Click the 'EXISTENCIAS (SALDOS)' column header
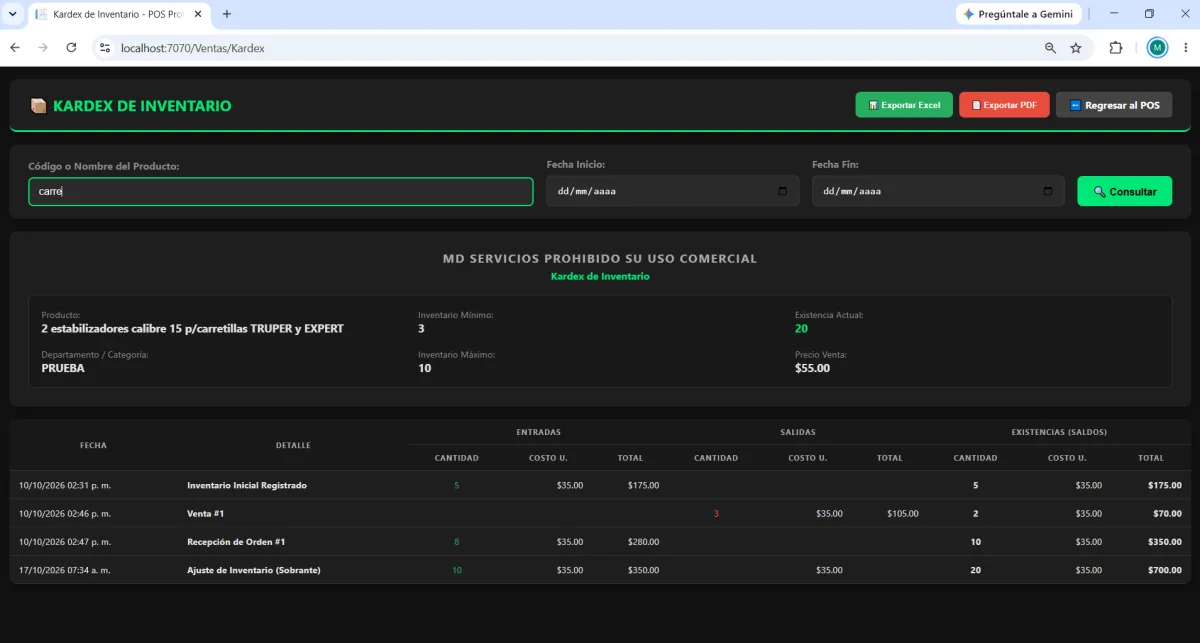This screenshot has height=643, width=1200. pos(1059,432)
